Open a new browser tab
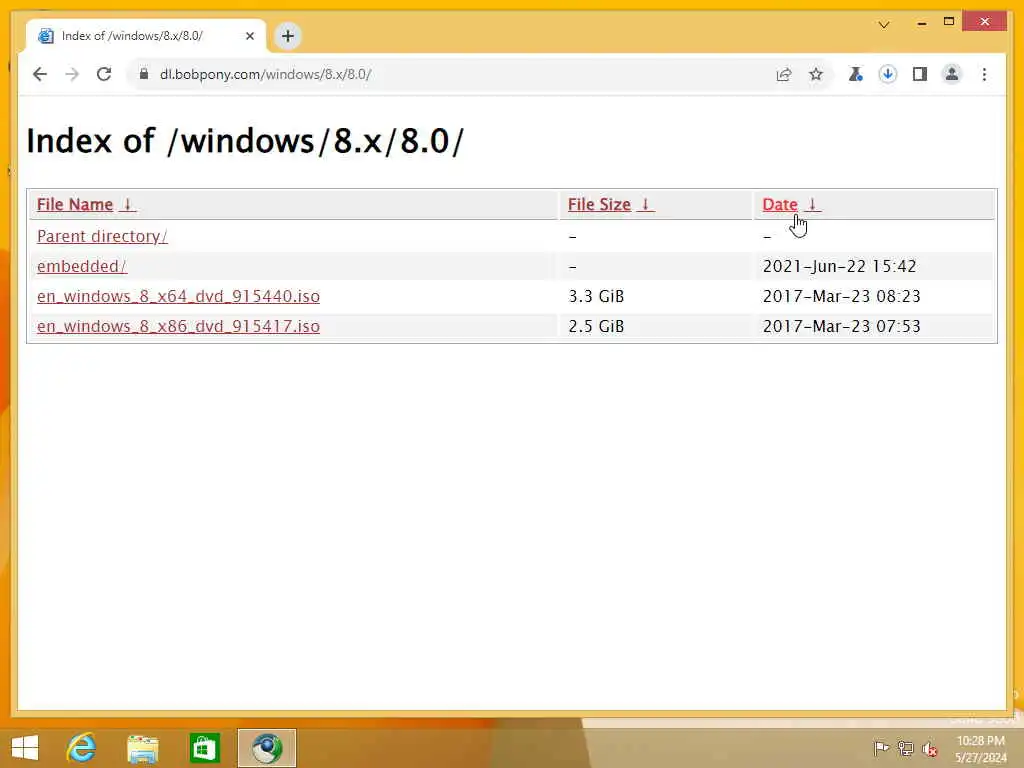1024x768 pixels. (x=288, y=36)
